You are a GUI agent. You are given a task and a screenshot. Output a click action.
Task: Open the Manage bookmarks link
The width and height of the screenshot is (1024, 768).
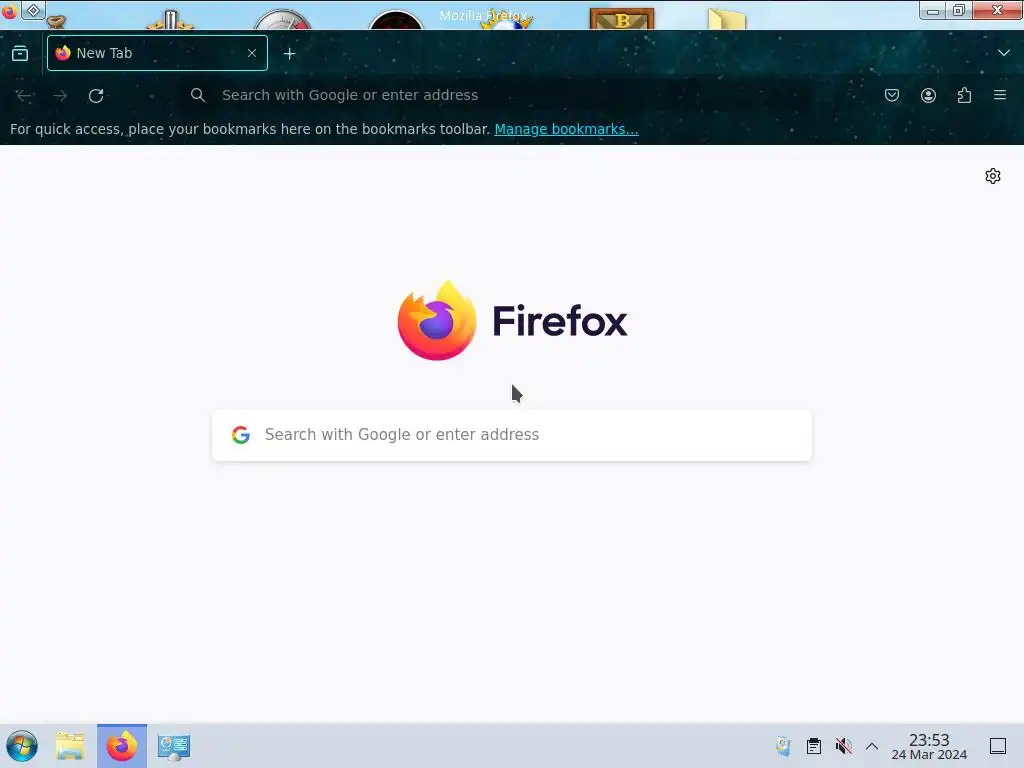click(566, 129)
